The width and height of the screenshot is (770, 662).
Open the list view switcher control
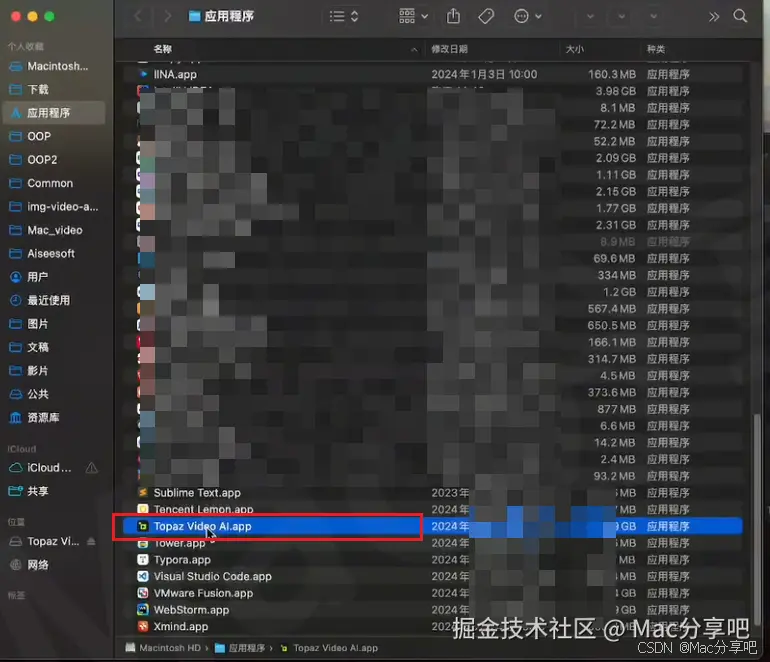[x=344, y=16]
